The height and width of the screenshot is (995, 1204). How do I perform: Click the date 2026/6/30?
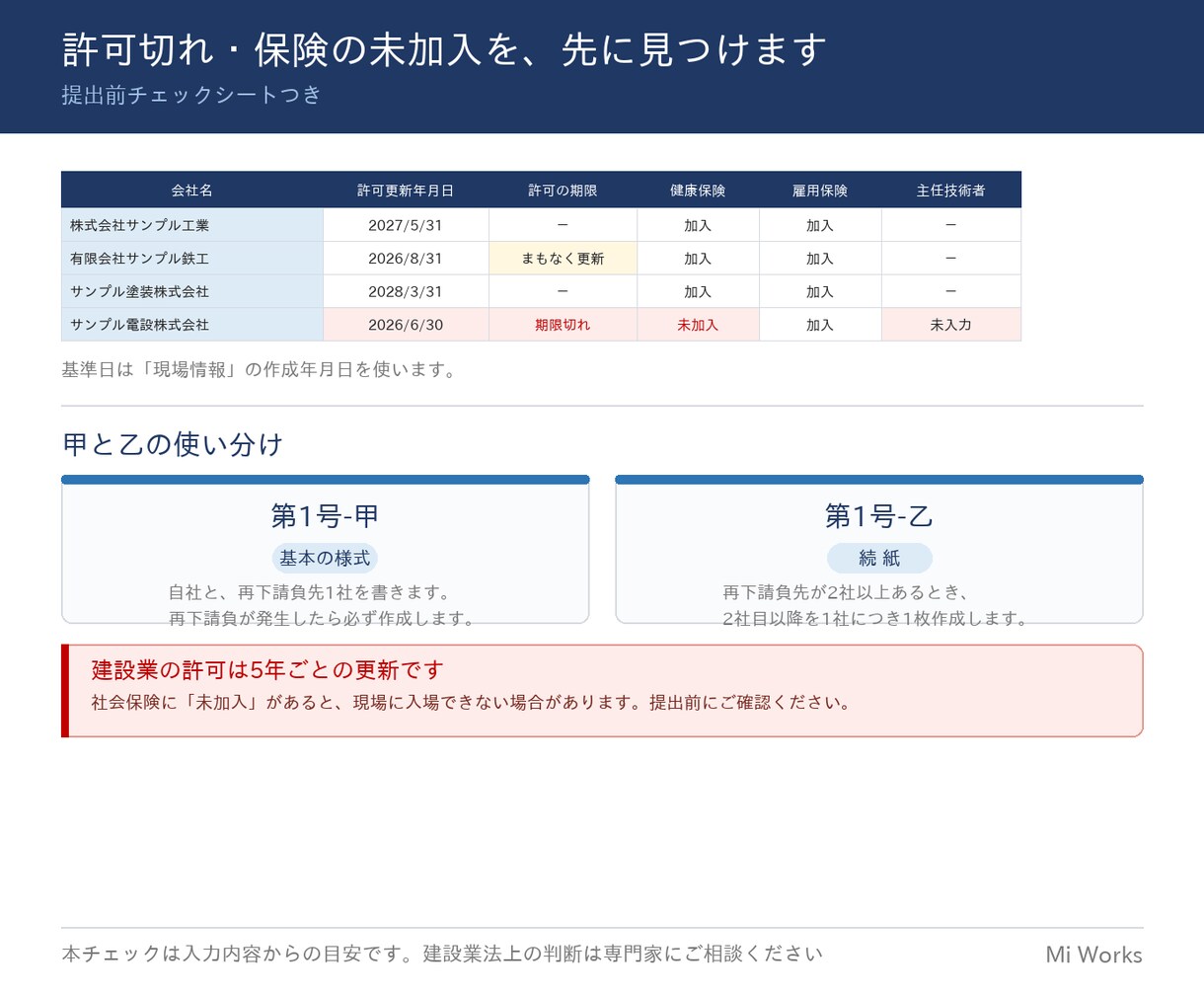click(406, 325)
